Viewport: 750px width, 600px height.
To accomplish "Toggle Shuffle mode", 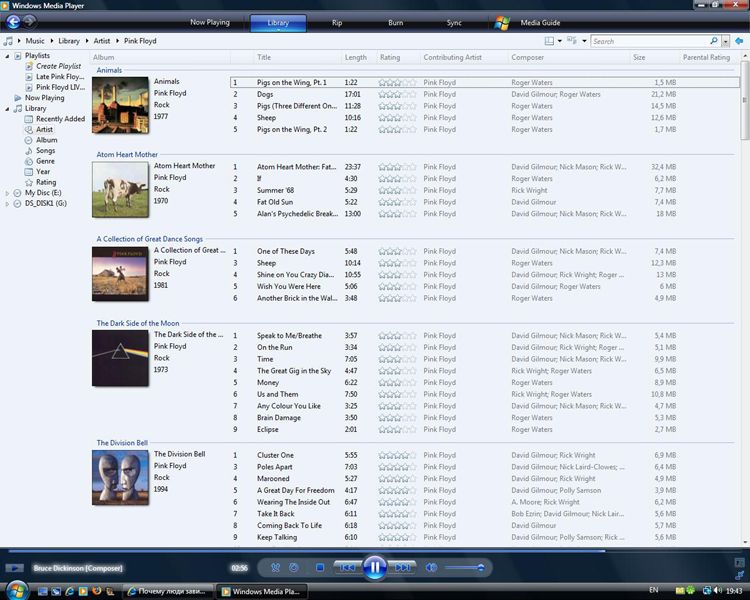I will [x=276, y=567].
